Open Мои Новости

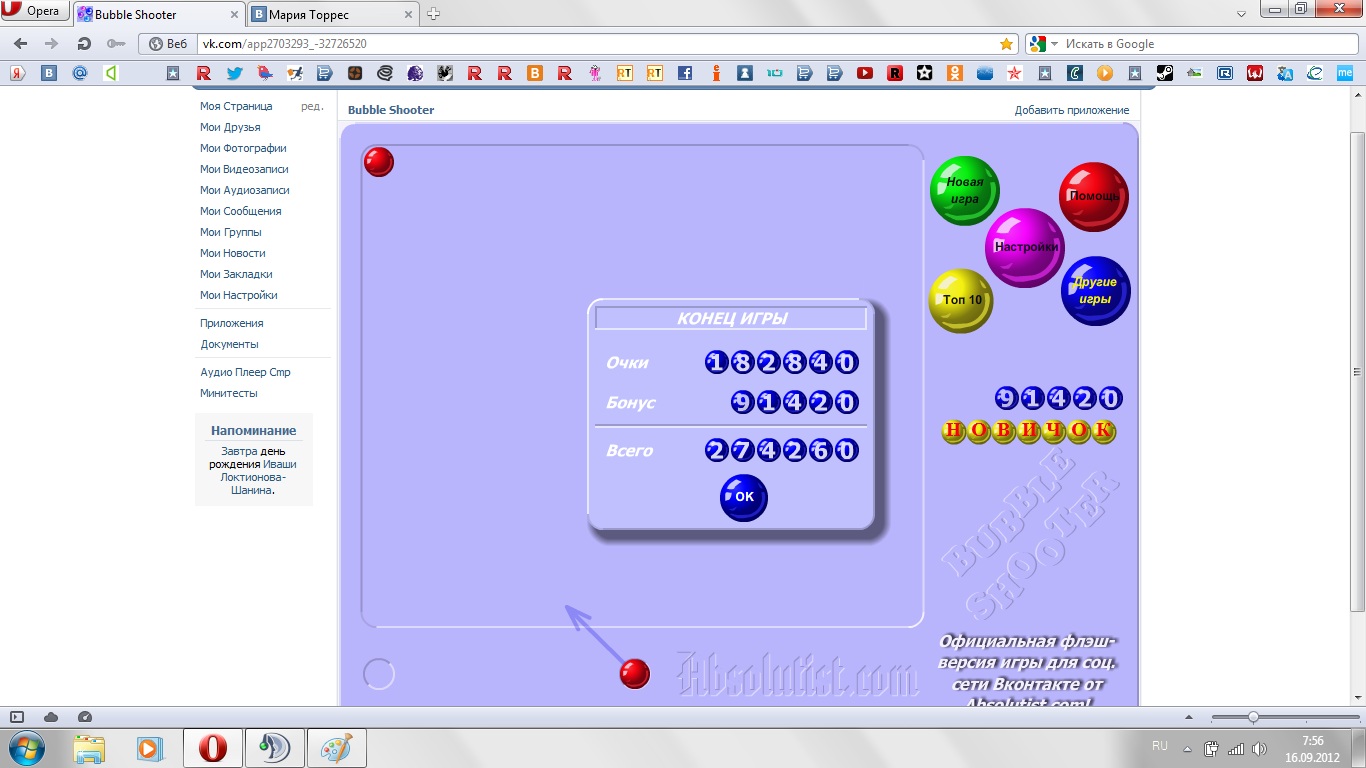pos(233,253)
